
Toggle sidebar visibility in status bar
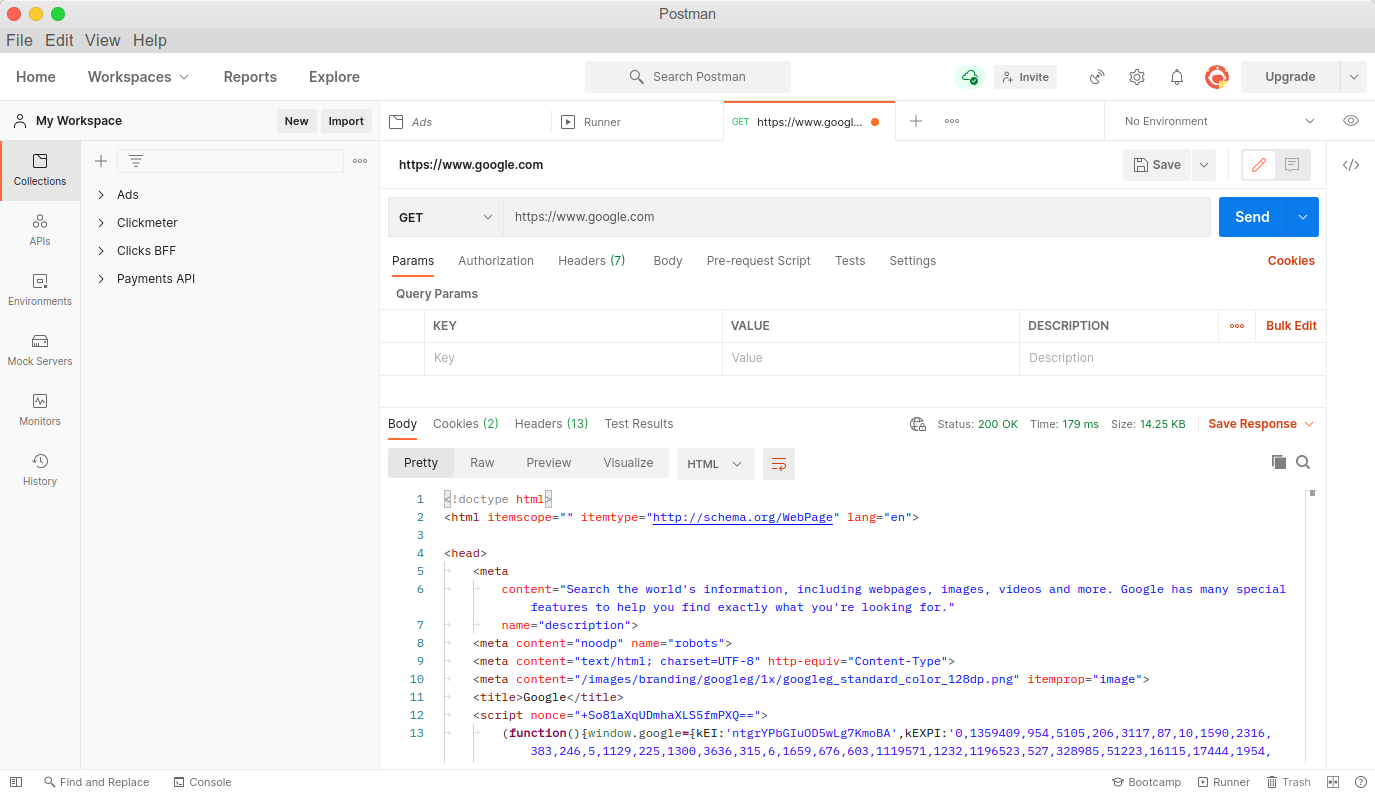[x=15, y=782]
